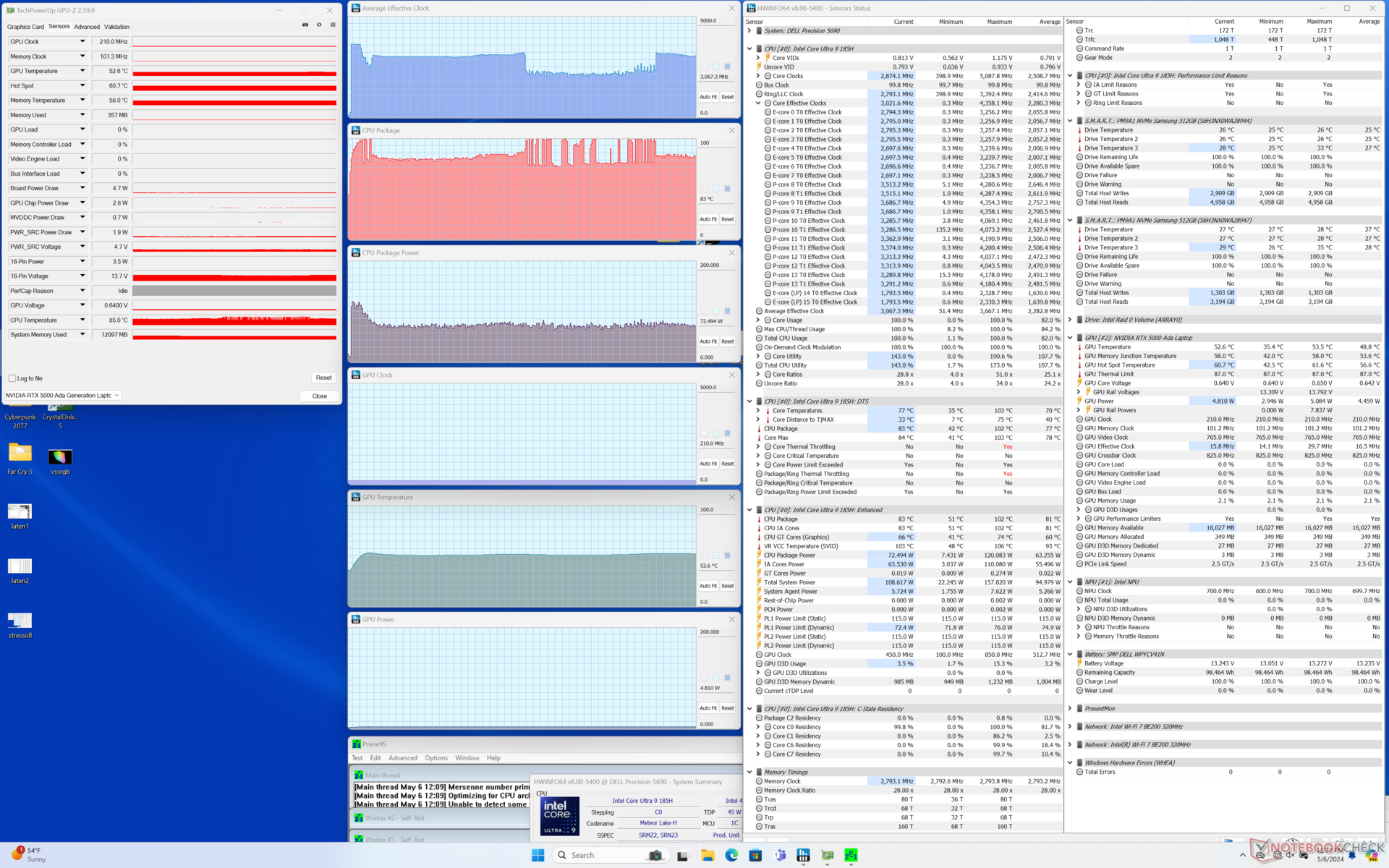This screenshot has height=868, width=1389.
Task: Collapse the Memory Timings section in HWiNFO
Action: click(749, 773)
